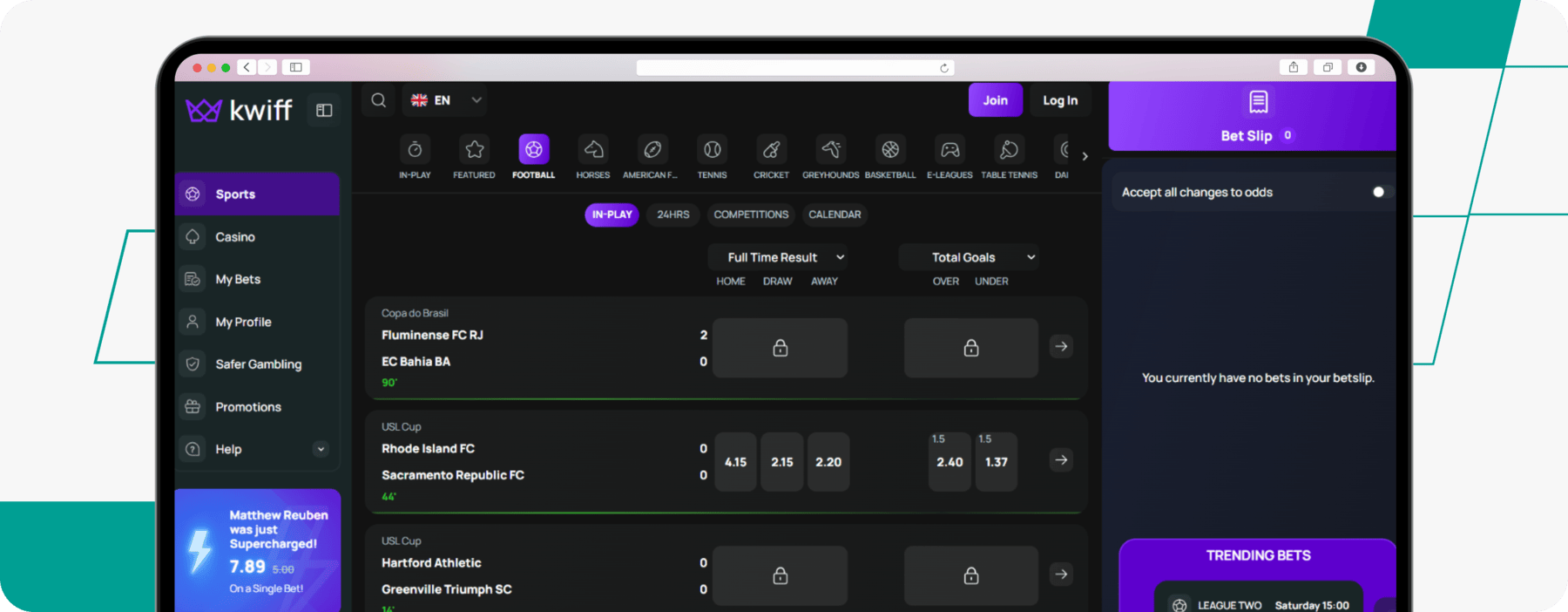1568x612 pixels.
Task: Open the EN language dropdown
Action: point(446,100)
